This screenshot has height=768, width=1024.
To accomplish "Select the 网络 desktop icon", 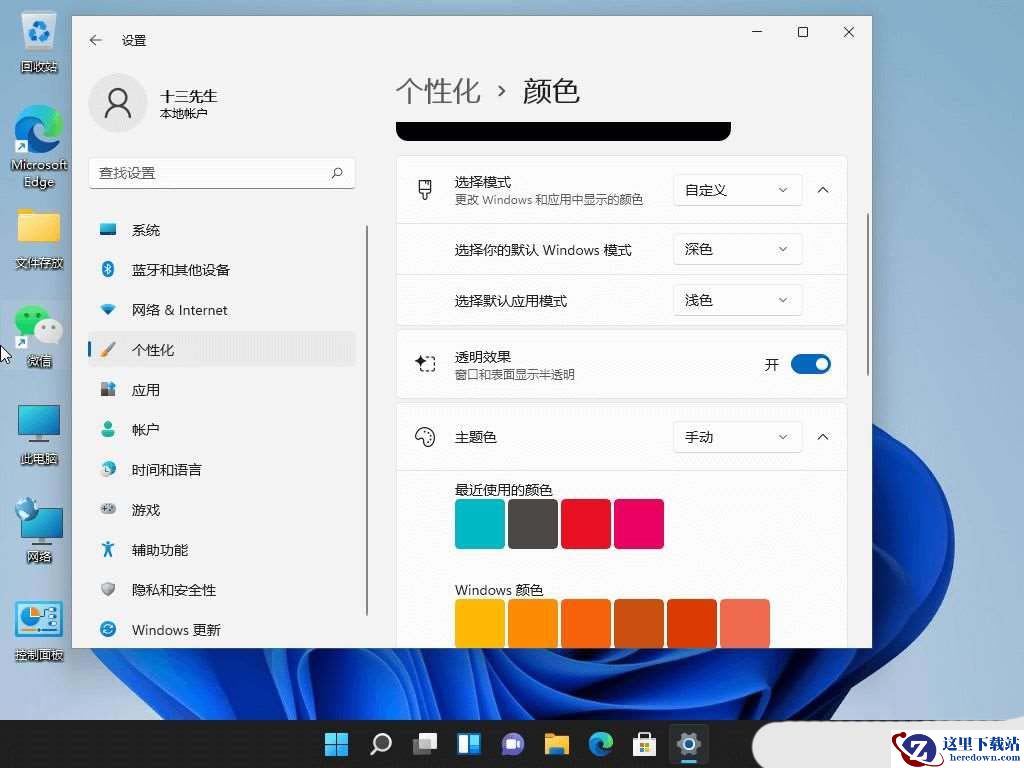I will tap(39, 530).
